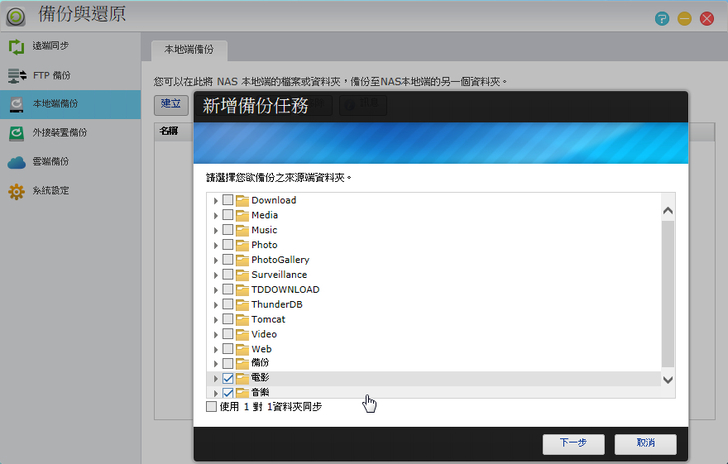Select the PhotoGallery folder name
The image size is (728, 464).
(x=280, y=260)
